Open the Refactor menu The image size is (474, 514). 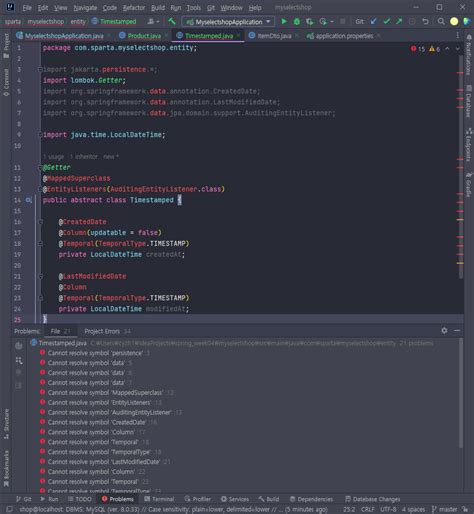[134, 7]
